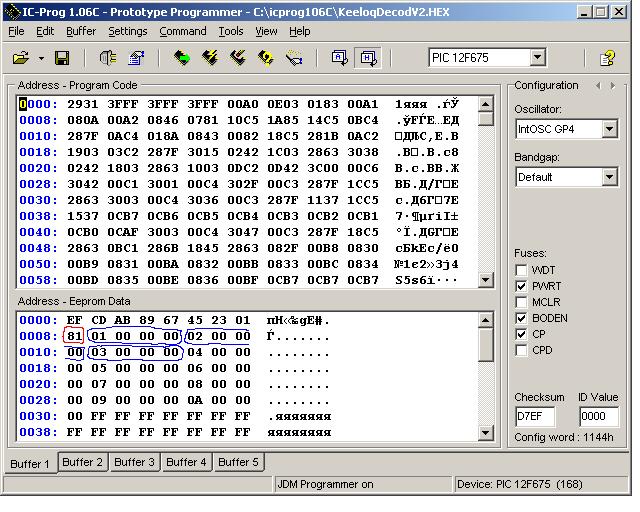Click the Save floppy disk icon
This screenshot has width=640, height=512.
[x=61, y=58]
